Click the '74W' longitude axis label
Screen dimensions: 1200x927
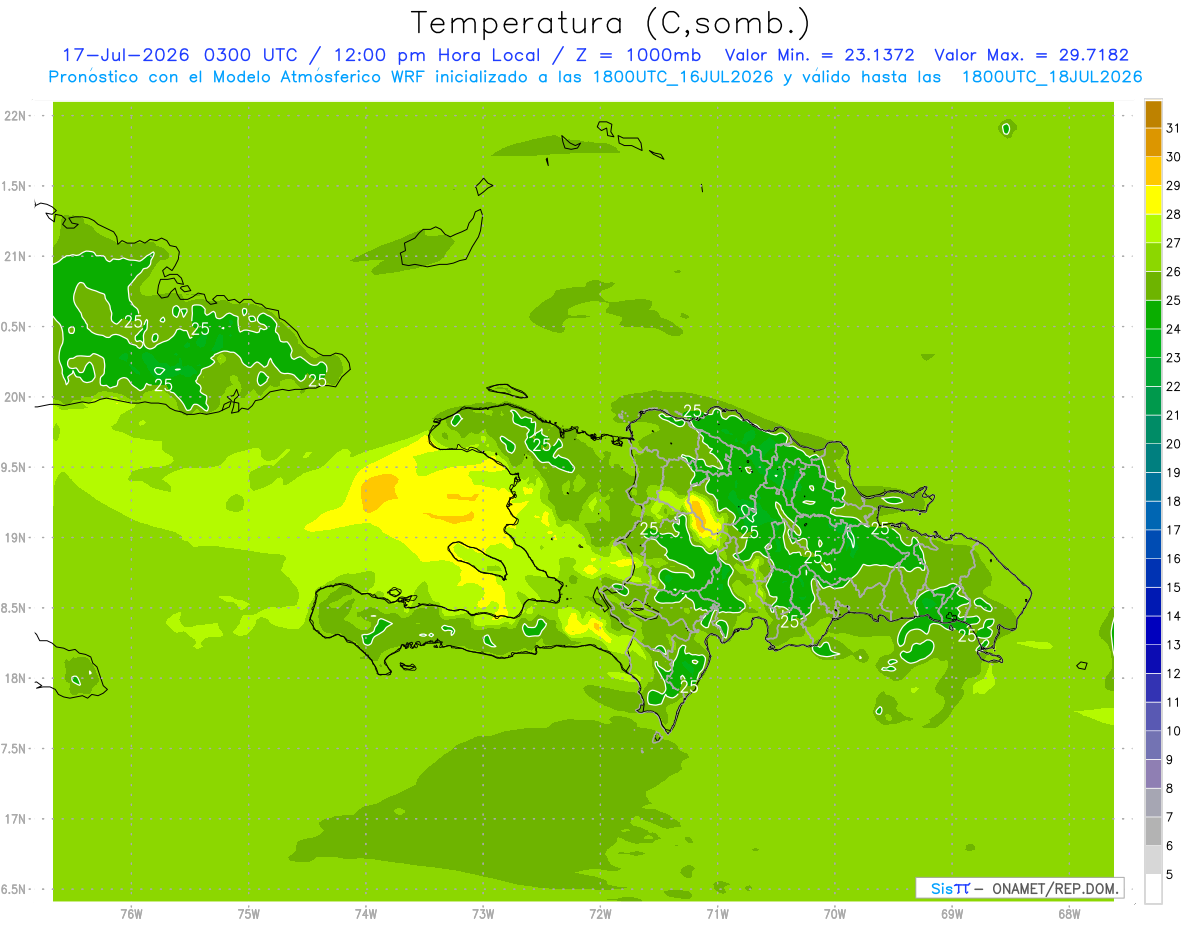point(366,913)
